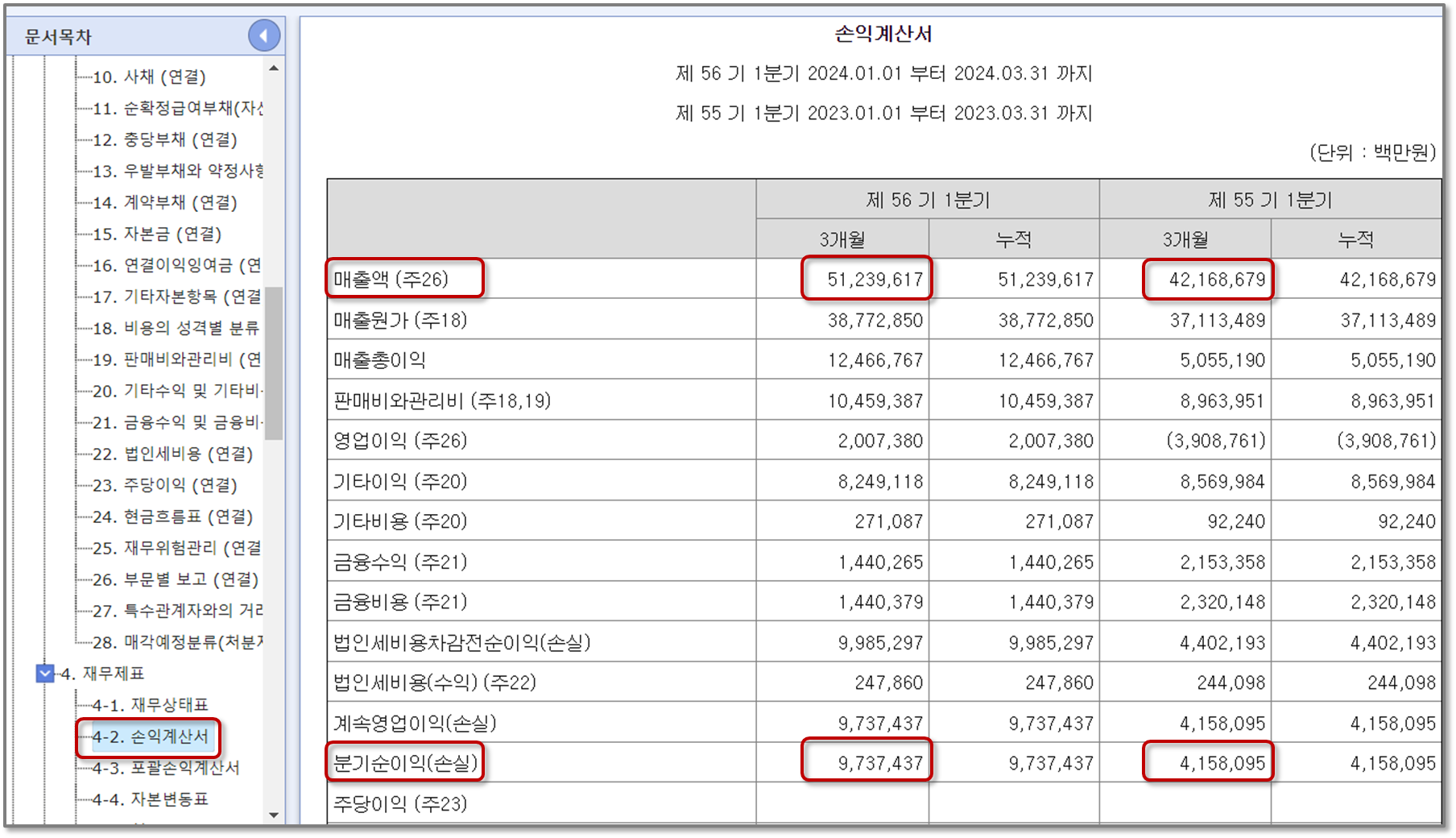Click the 영업이익 (주26) row label
1456x838 pixels.
coord(400,441)
